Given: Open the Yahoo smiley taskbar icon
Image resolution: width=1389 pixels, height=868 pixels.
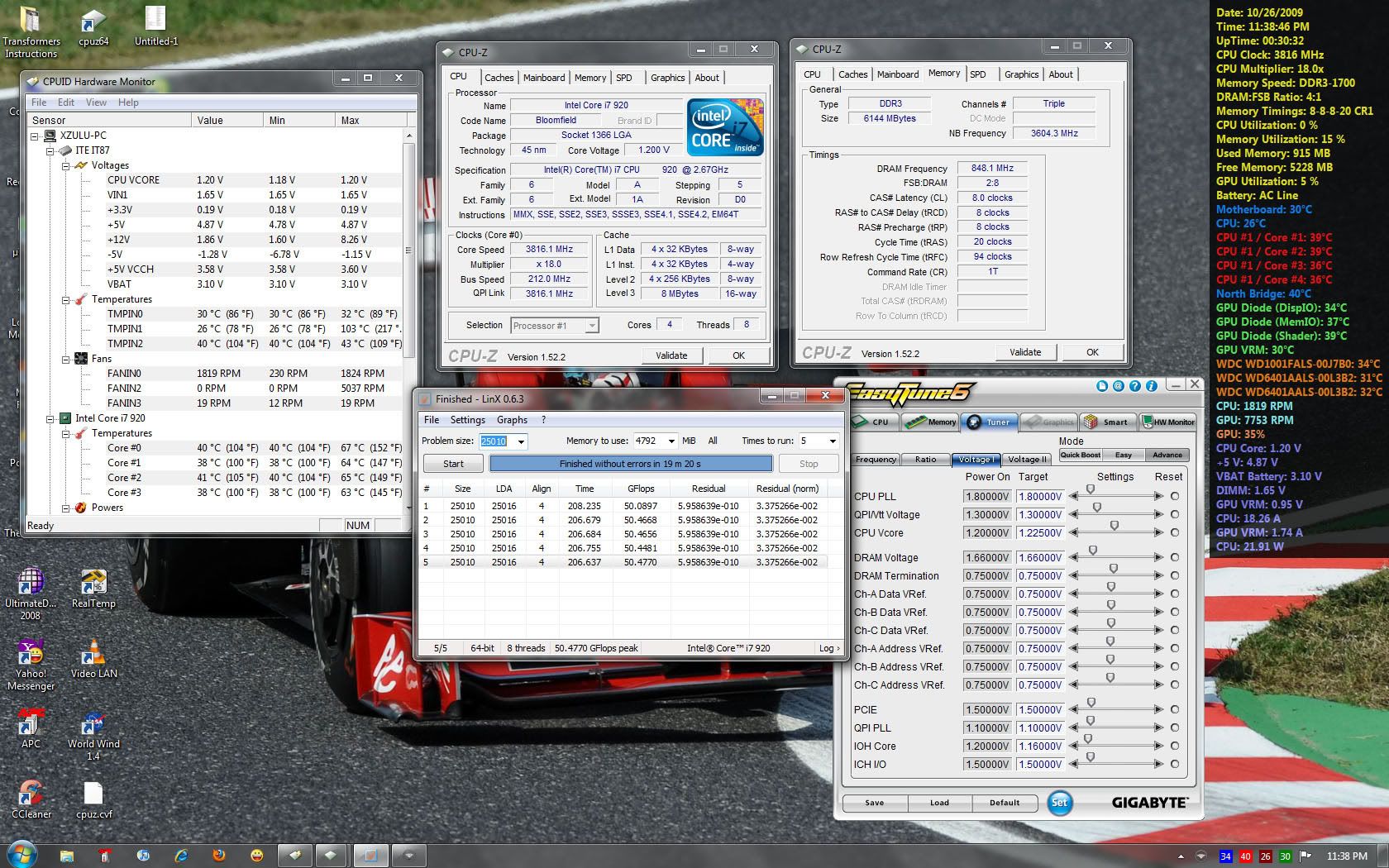Looking at the screenshot, I should pos(257,855).
